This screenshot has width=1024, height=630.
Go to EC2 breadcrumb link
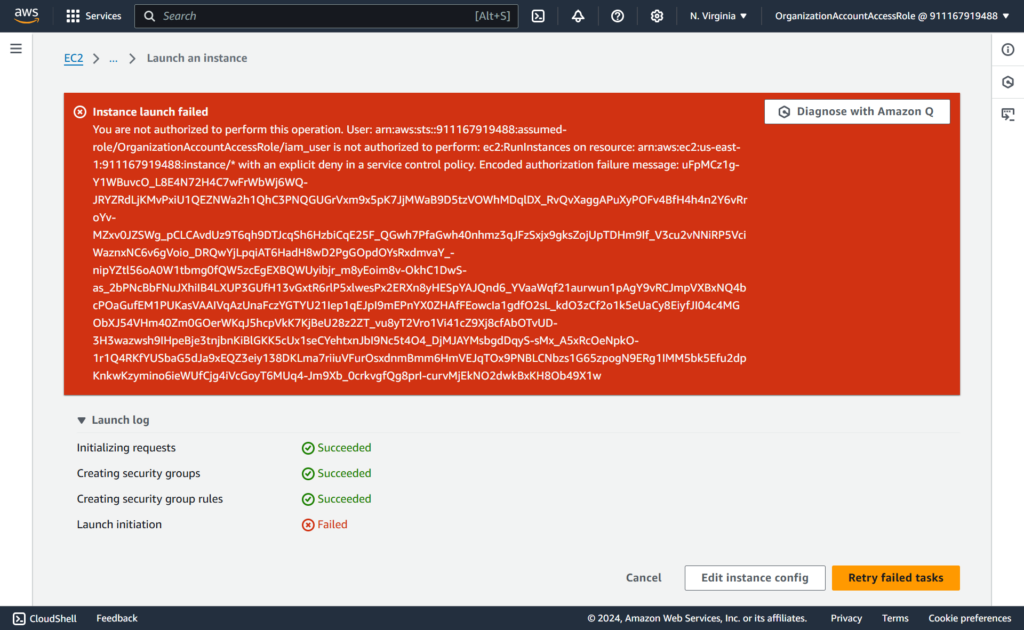[x=74, y=58]
